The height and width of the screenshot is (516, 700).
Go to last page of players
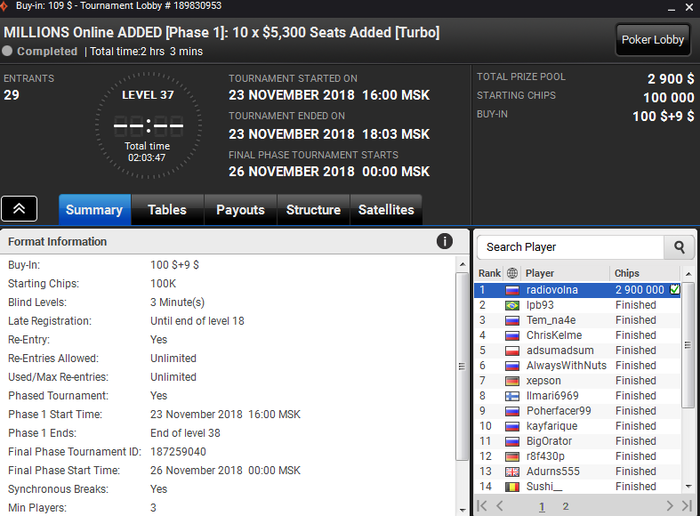tap(686, 506)
